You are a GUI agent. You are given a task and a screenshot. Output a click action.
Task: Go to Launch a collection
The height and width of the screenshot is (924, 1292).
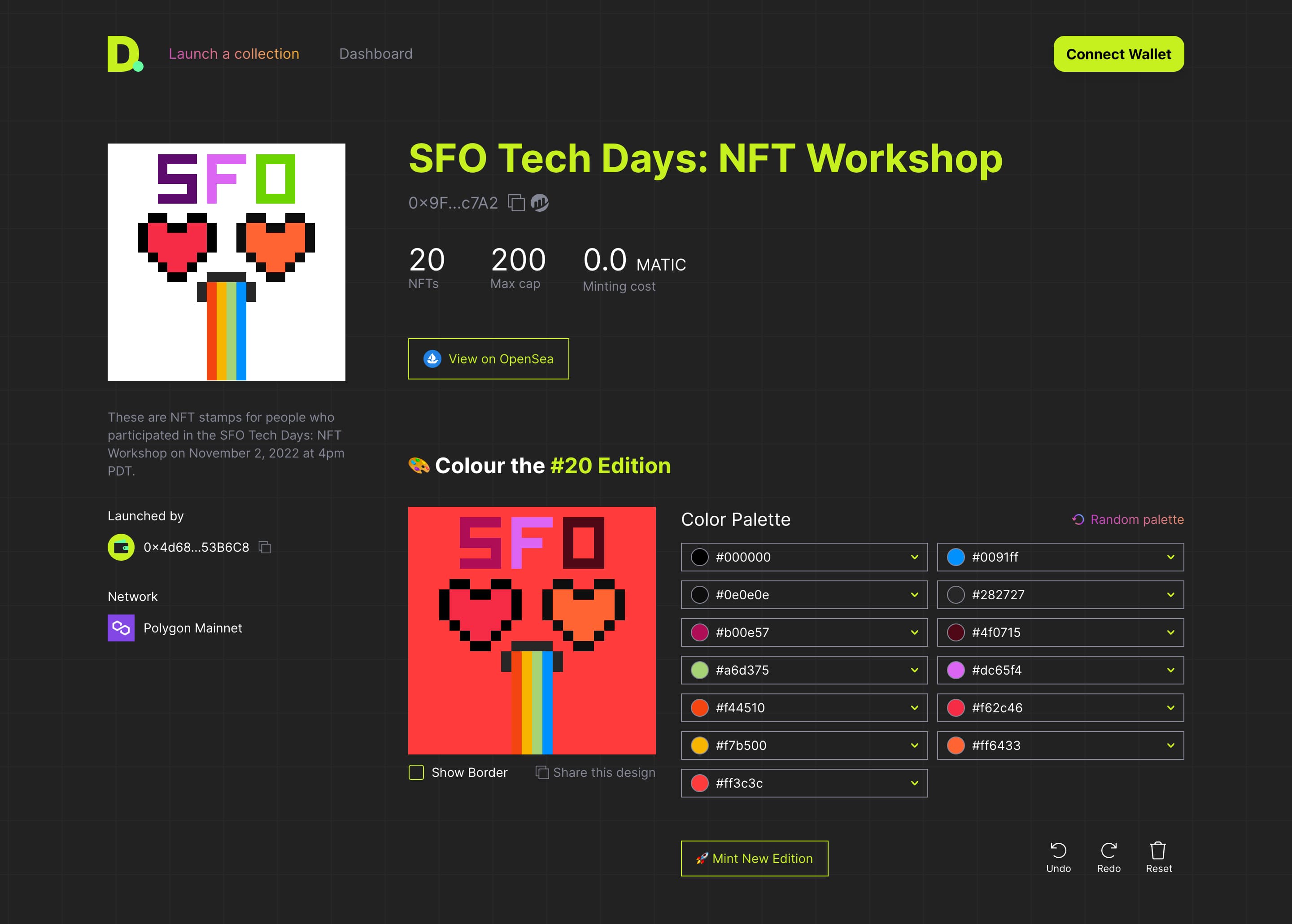[234, 54]
